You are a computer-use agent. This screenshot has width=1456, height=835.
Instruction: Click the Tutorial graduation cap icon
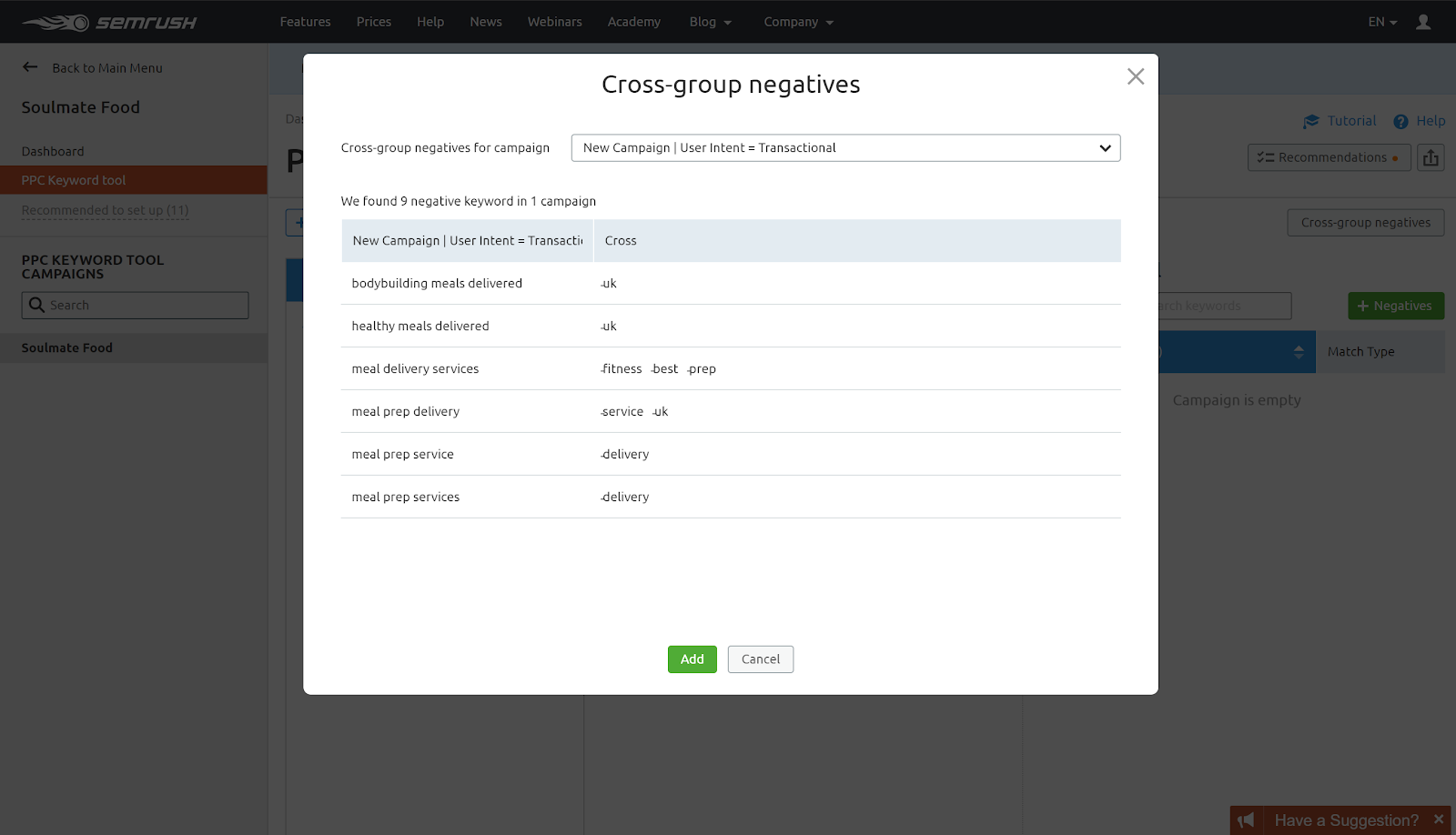pos(1311,121)
